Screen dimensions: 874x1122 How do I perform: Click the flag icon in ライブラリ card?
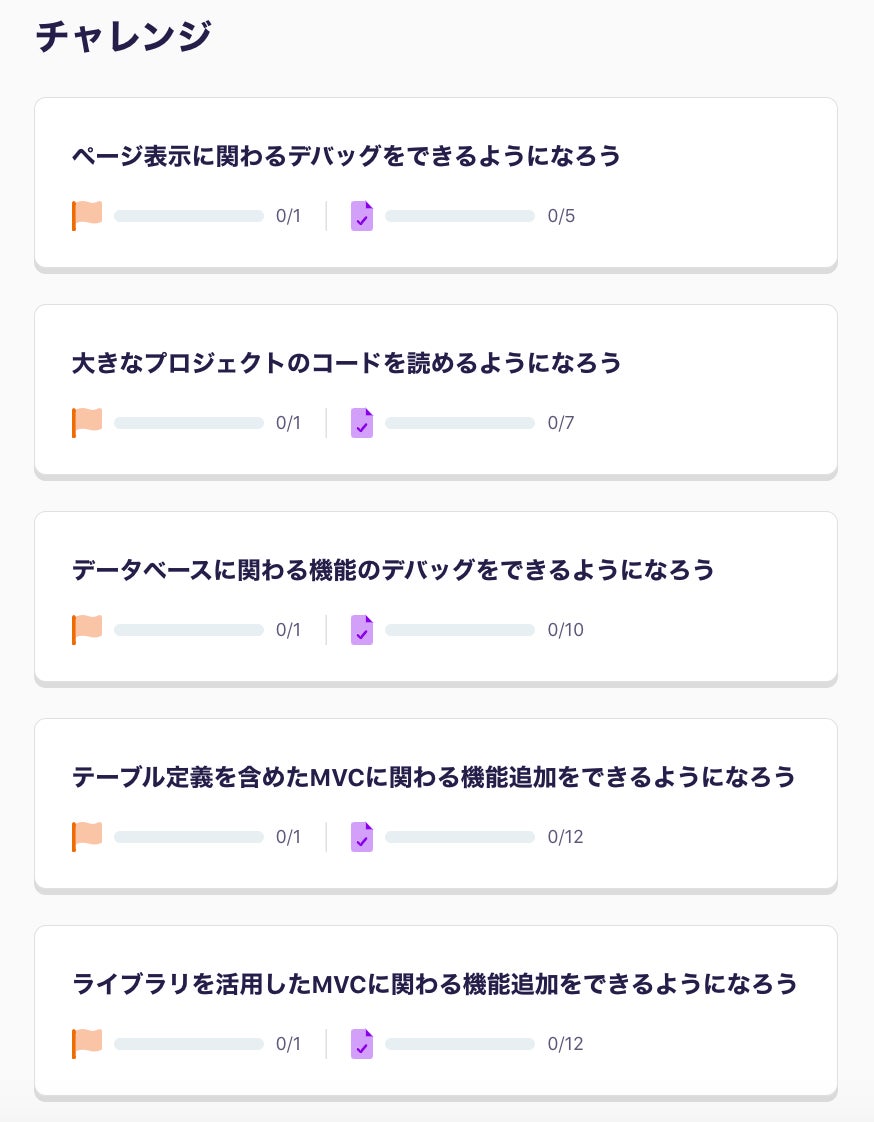click(87, 1044)
